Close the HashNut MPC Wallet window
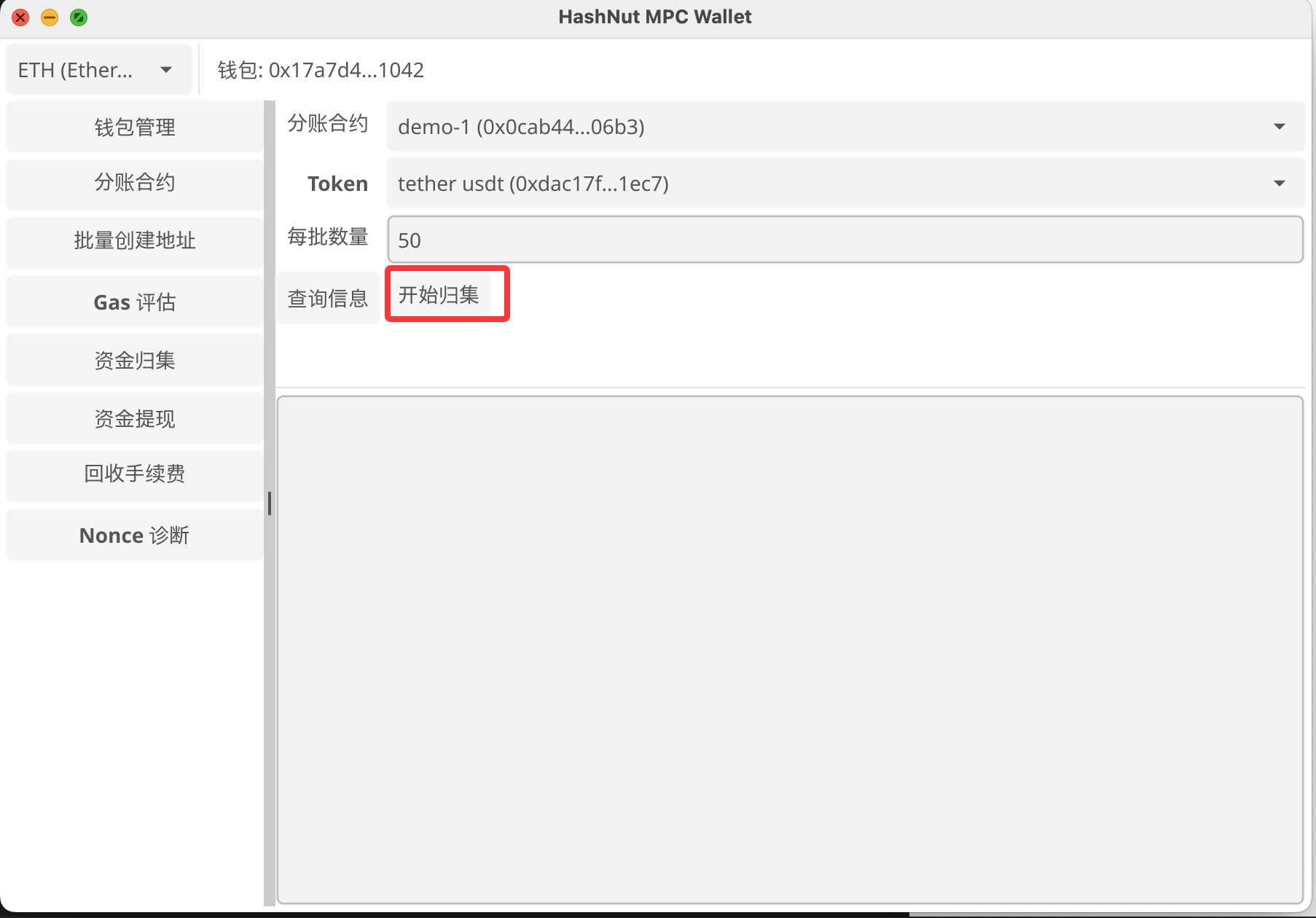Screen dimensions: 1316x918 pyautogui.click(x=20, y=17)
